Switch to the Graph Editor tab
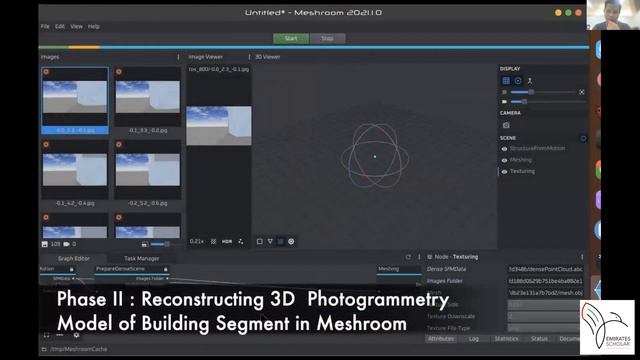 73,258
